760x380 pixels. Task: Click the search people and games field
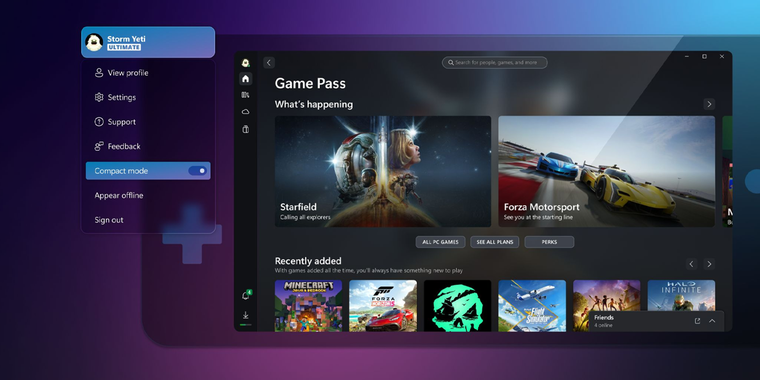[494, 63]
